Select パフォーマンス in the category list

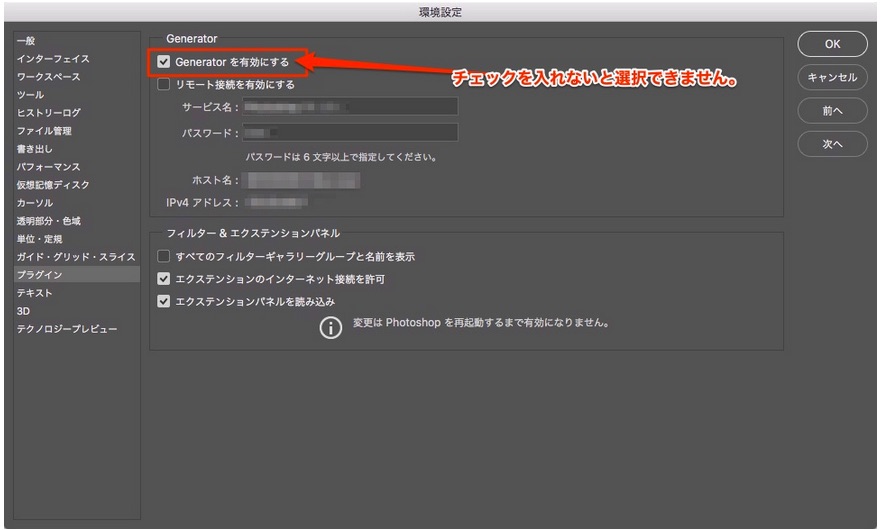point(48,167)
